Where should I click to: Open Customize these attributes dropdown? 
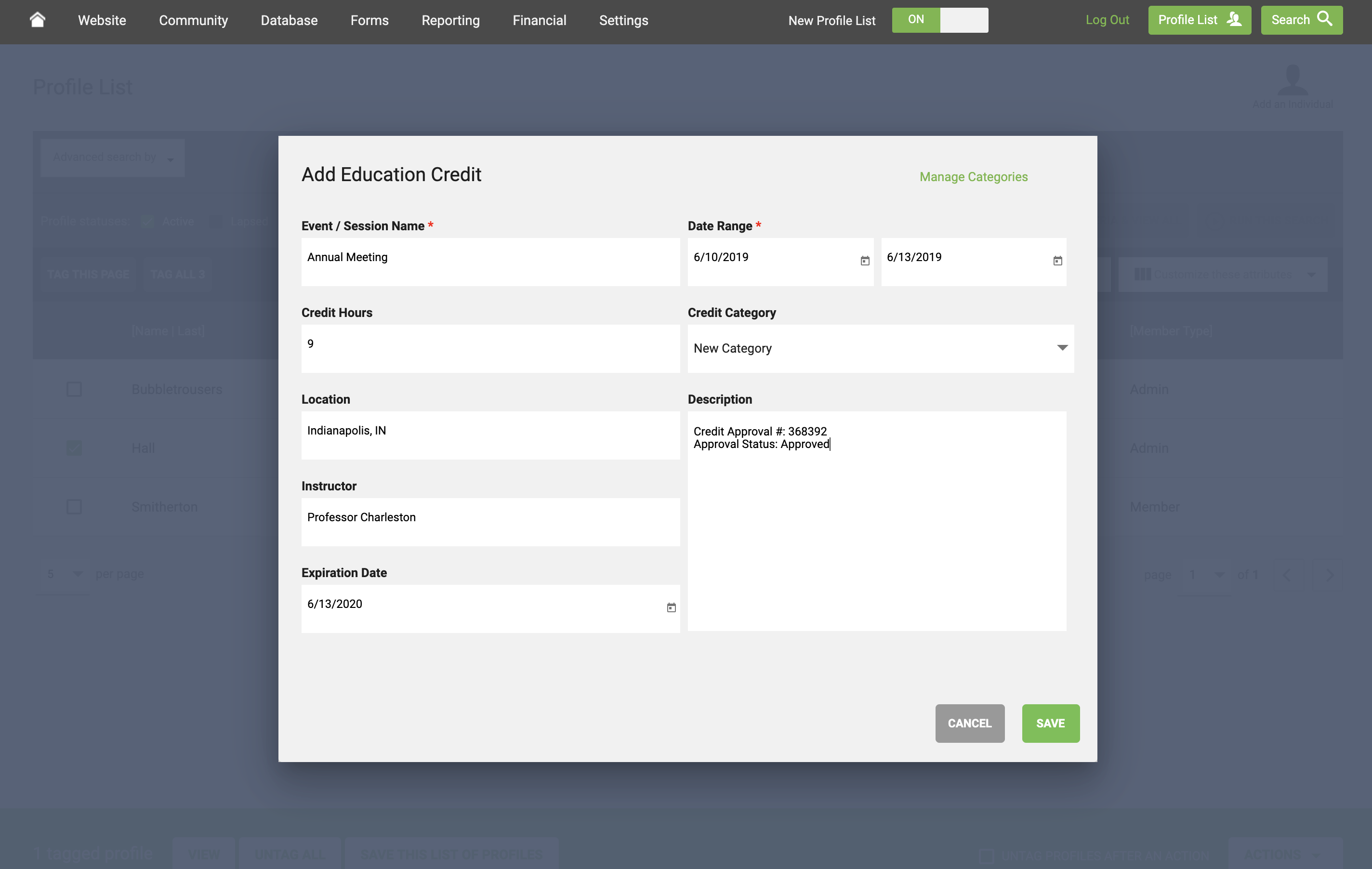1222,274
